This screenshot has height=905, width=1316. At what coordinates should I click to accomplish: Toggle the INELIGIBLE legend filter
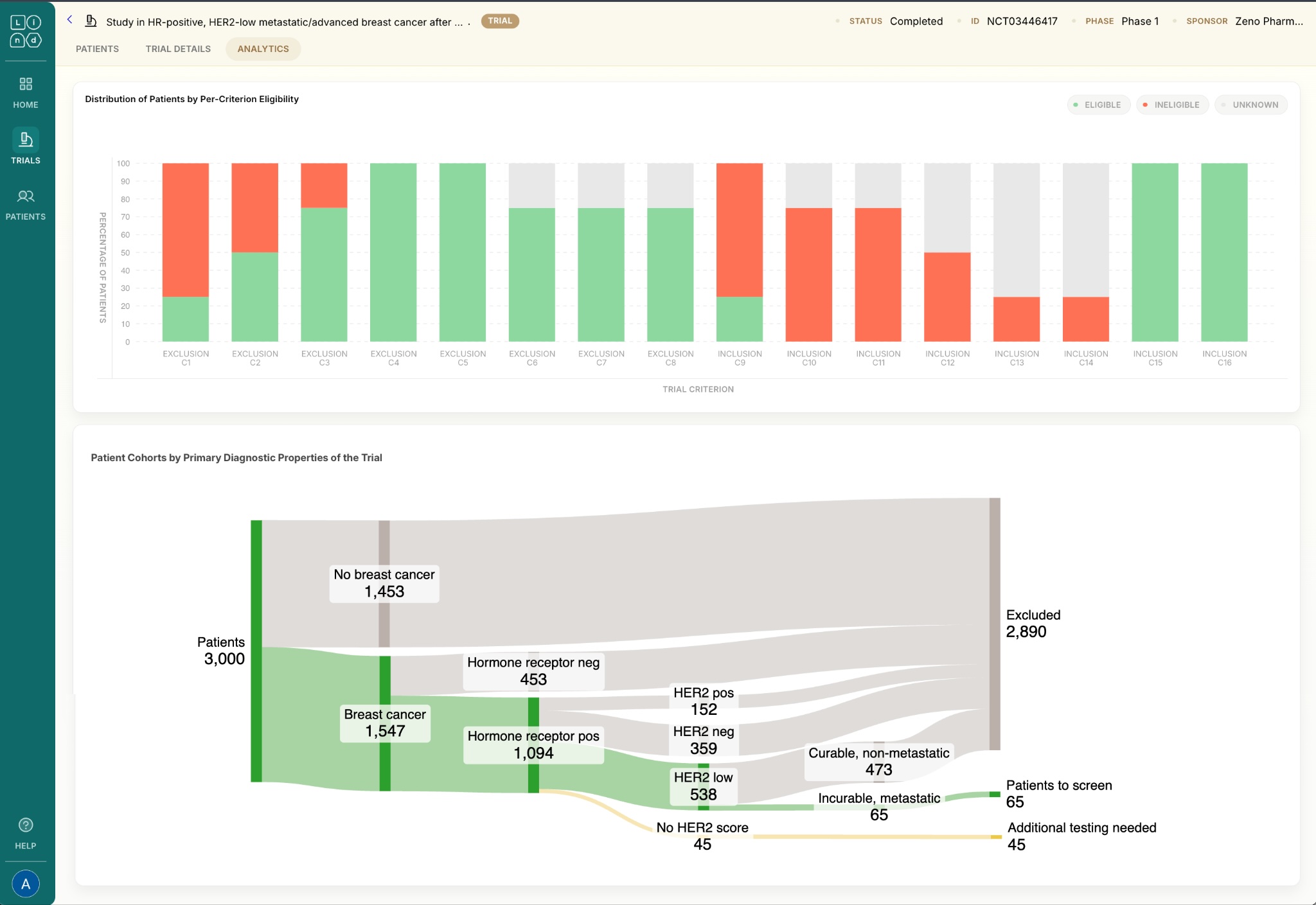click(x=1172, y=104)
